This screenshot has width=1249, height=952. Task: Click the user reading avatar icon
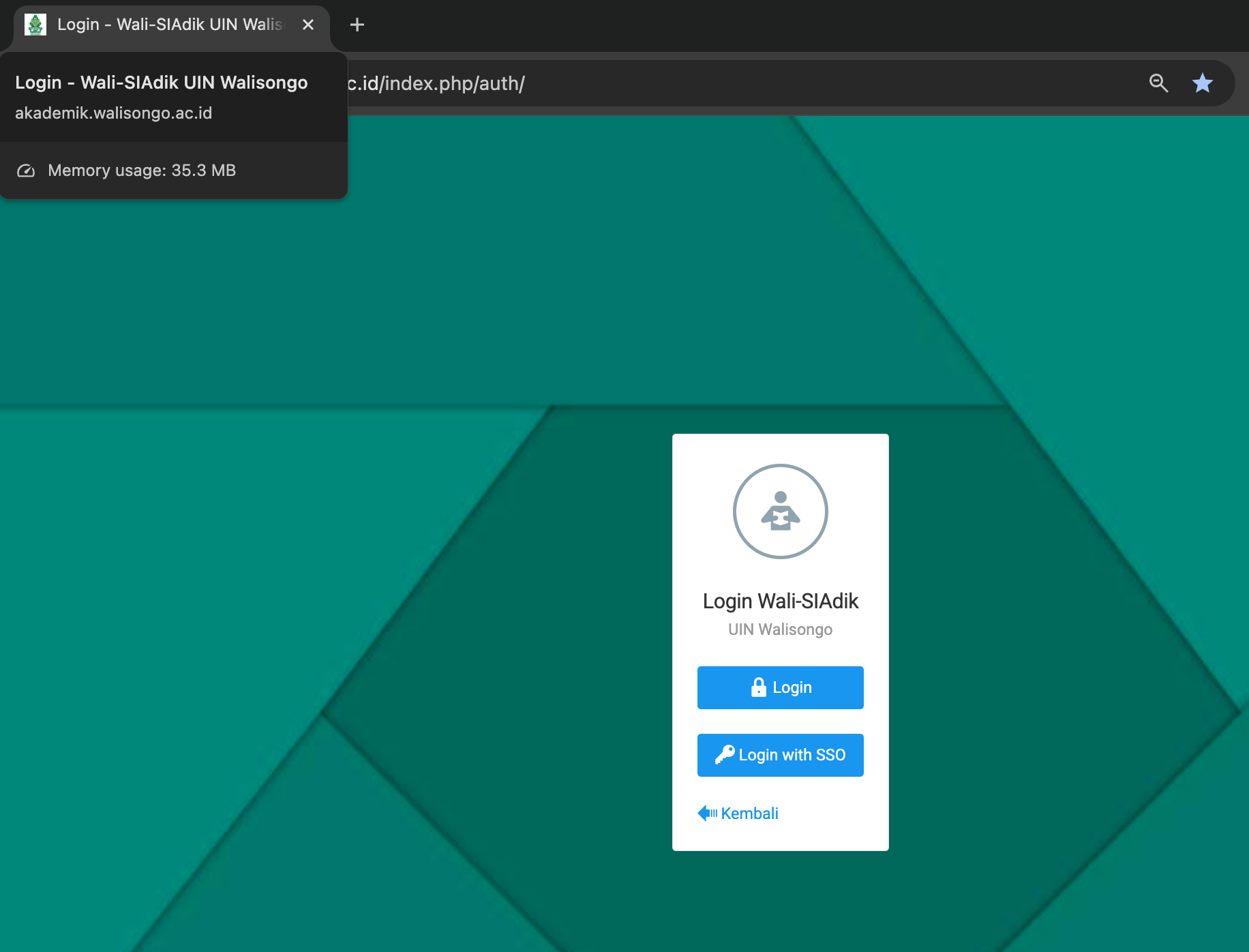[x=780, y=511]
